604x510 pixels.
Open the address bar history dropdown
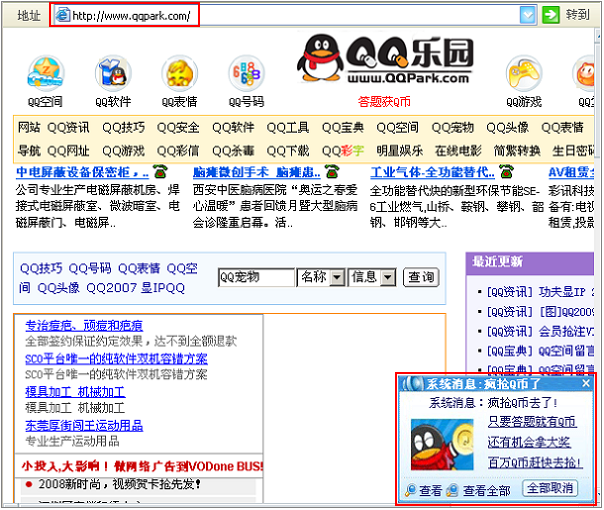pyautogui.click(x=528, y=15)
